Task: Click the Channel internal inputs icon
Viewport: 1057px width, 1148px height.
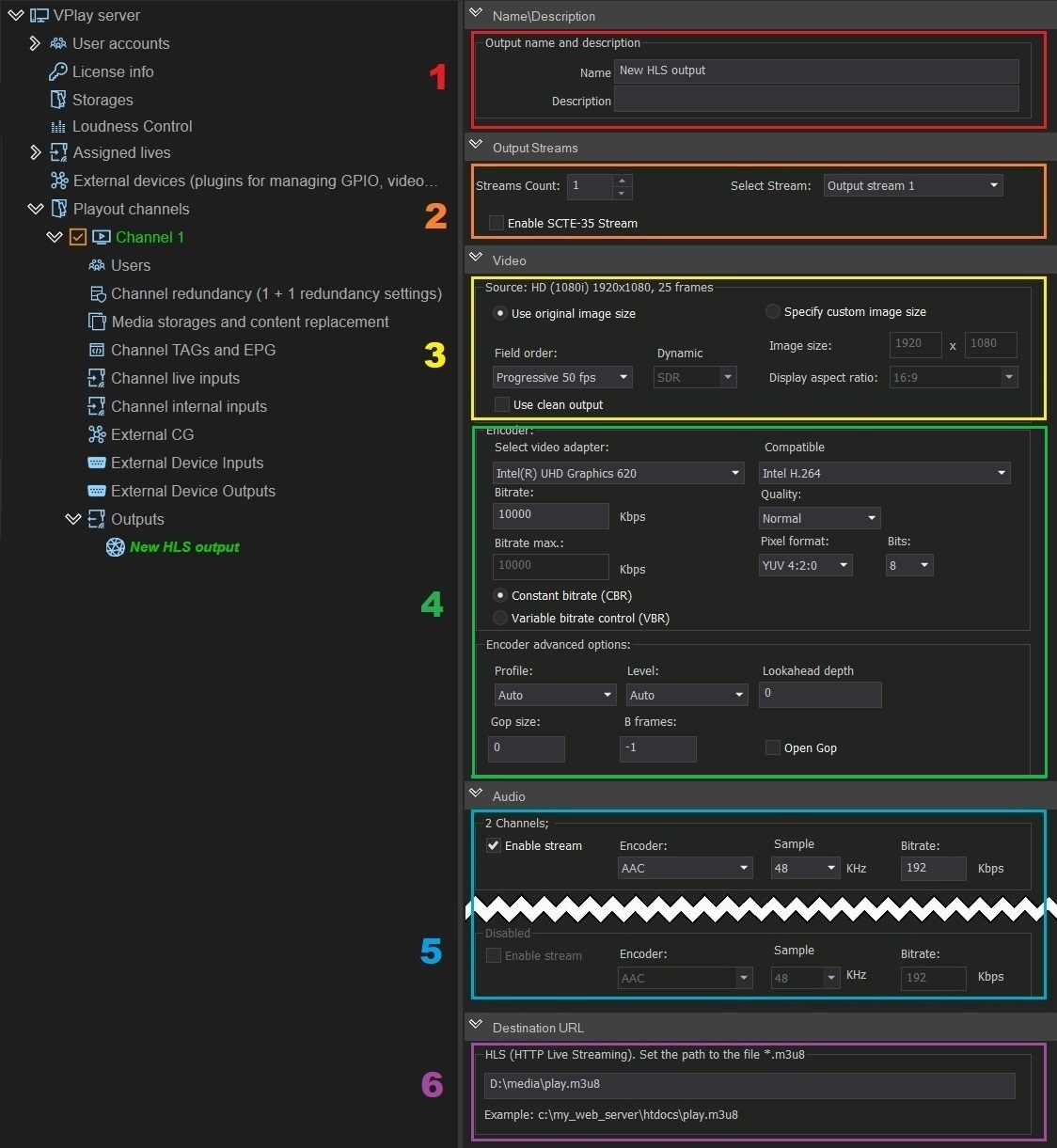Action: (96, 406)
